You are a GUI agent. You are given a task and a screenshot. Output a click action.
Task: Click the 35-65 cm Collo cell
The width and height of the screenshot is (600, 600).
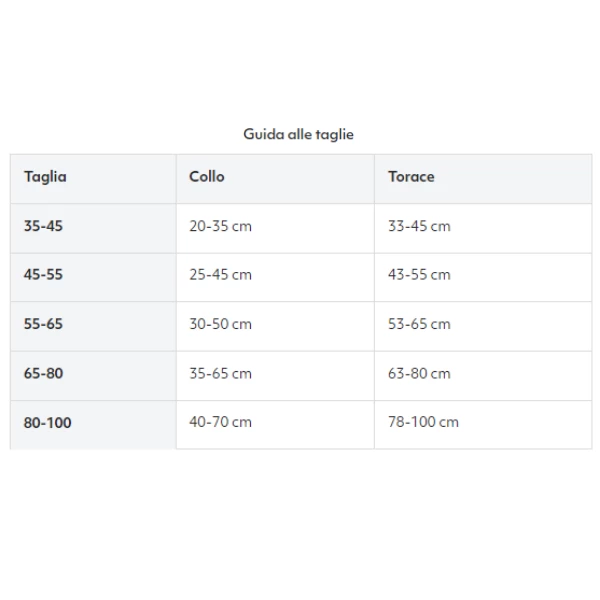(220, 374)
